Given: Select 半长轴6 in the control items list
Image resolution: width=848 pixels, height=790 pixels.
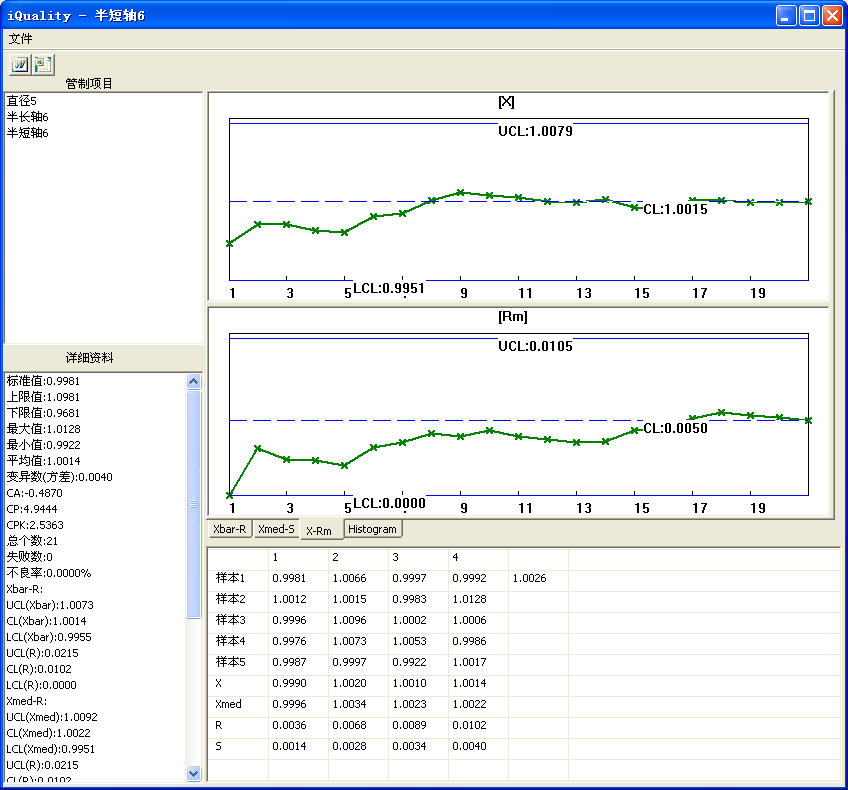Looking at the screenshot, I should tap(27, 117).
